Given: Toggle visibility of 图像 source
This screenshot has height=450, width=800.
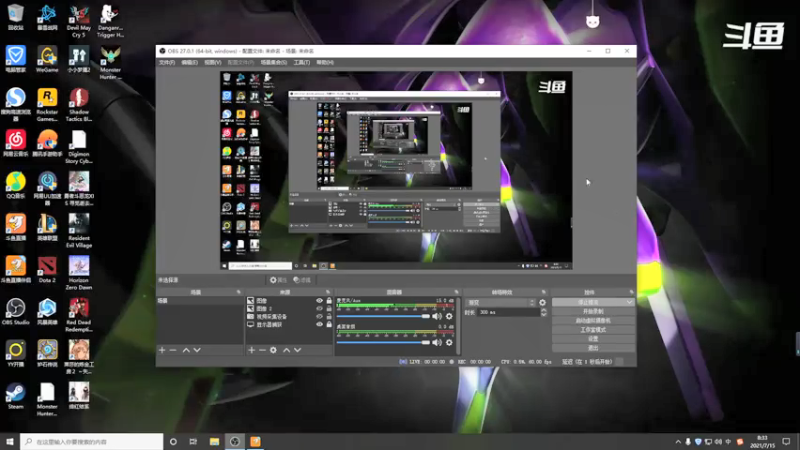Looking at the screenshot, I should click(319, 301).
